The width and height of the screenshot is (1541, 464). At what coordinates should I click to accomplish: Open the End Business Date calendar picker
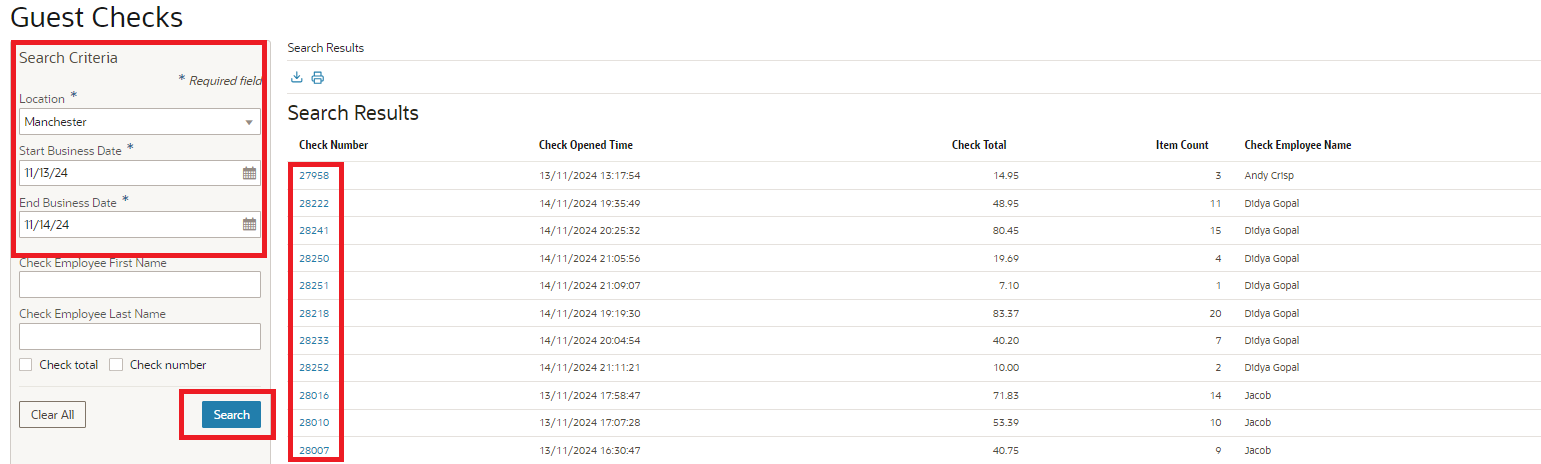point(249,225)
